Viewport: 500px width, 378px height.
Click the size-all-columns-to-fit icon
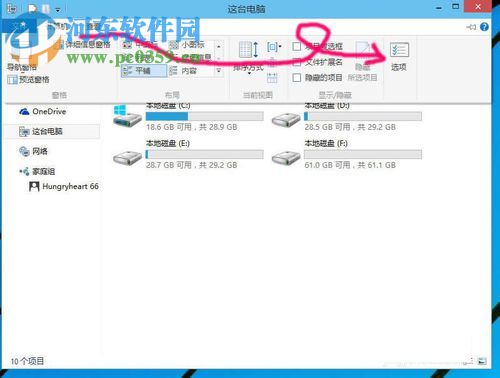pyautogui.click(x=272, y=78)
